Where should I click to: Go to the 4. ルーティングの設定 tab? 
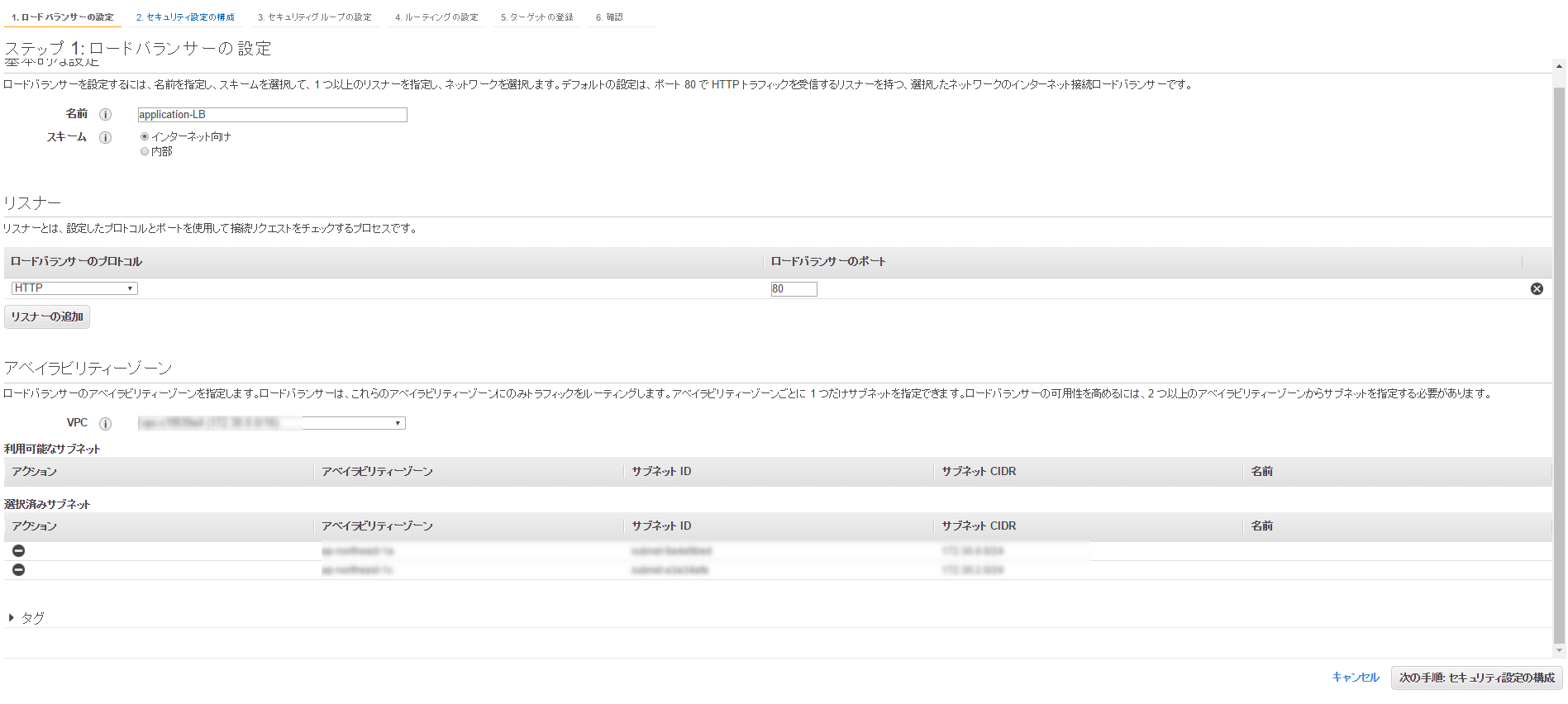coord(436,17)
